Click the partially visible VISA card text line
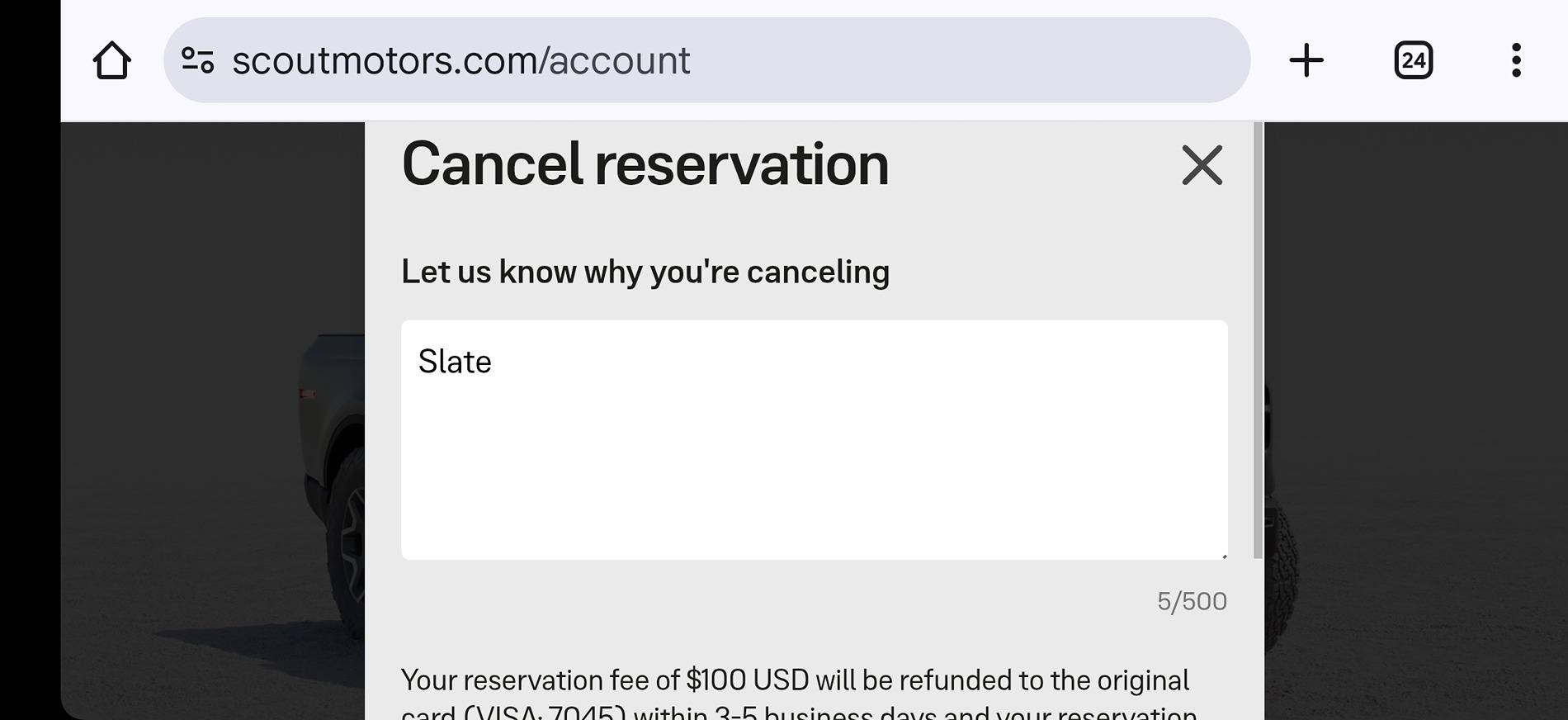 point(799,712)
